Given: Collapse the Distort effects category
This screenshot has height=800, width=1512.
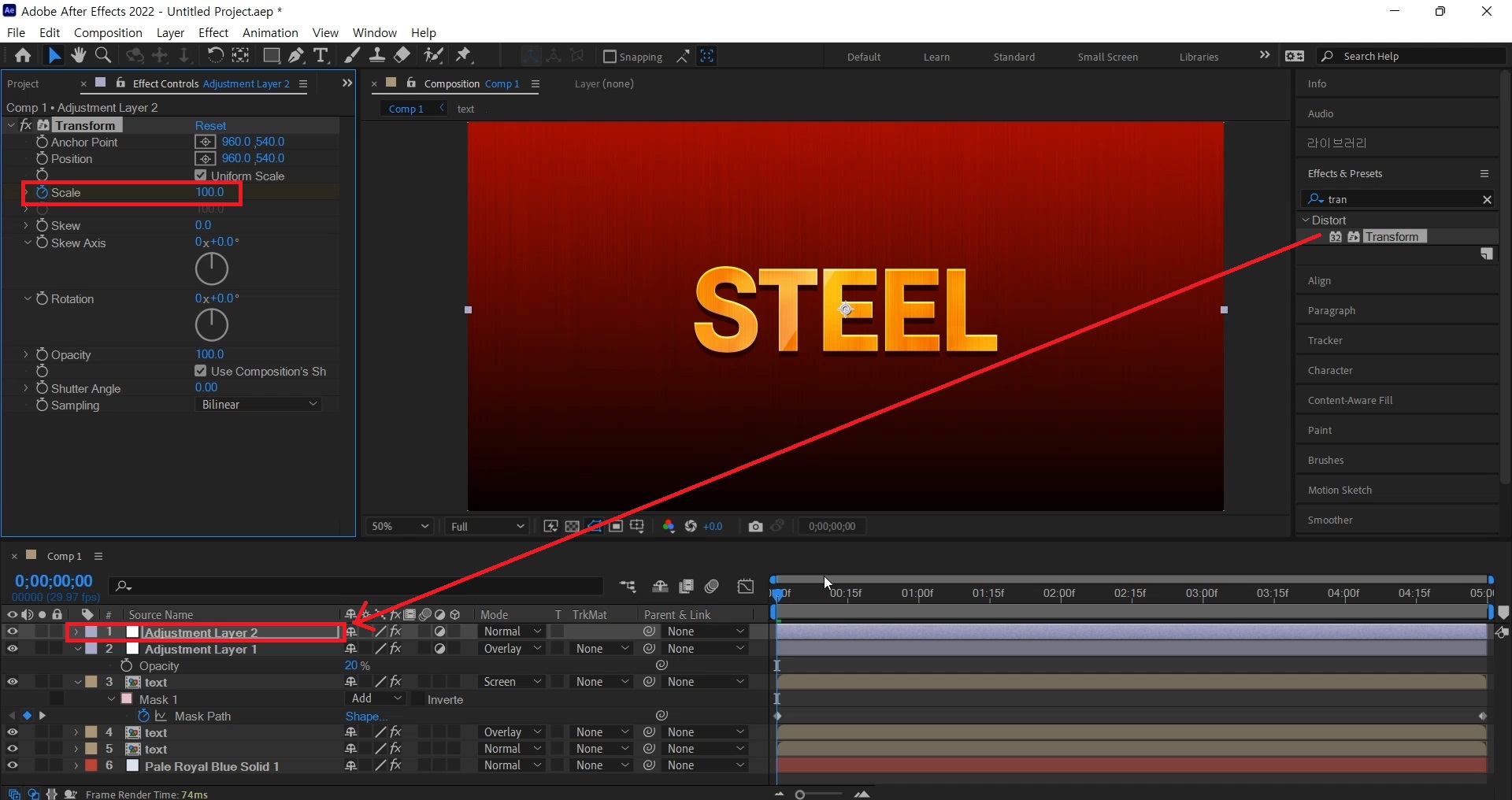Looking at the screenshot, I should pyautogui.click(x=1306, y=220).
